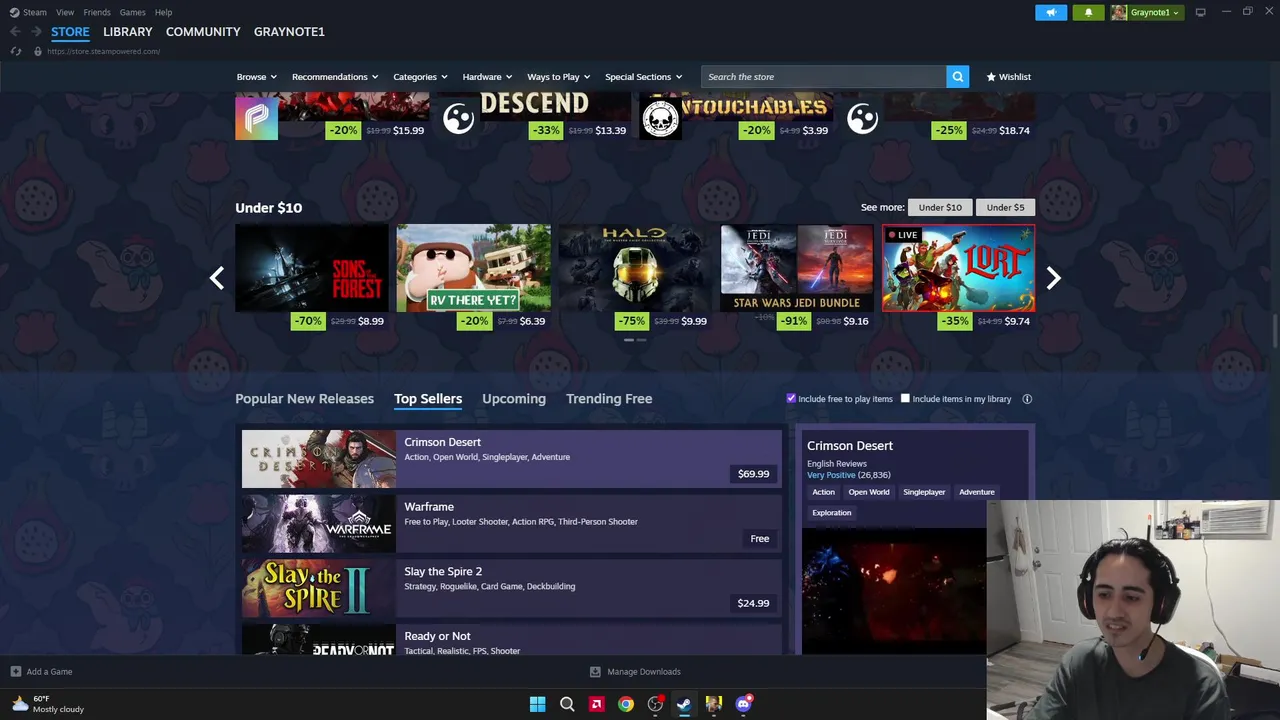Open OBS Studio from taskbar
The height and width of the screenshot is (720, 1280).
pyautogui.click(x=655, y=704)
